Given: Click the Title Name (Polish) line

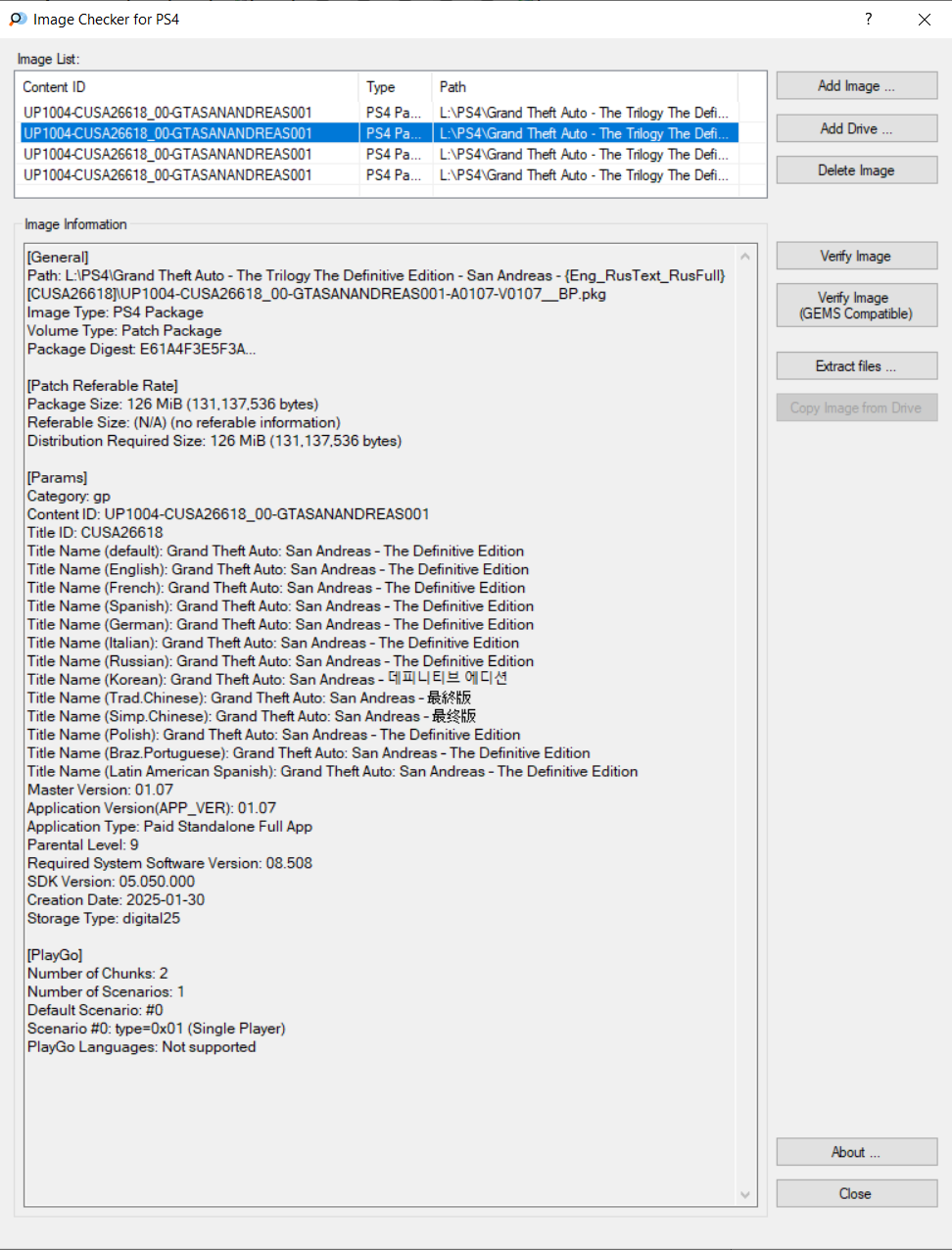Looking at the screenshot, I should point(273,735).
